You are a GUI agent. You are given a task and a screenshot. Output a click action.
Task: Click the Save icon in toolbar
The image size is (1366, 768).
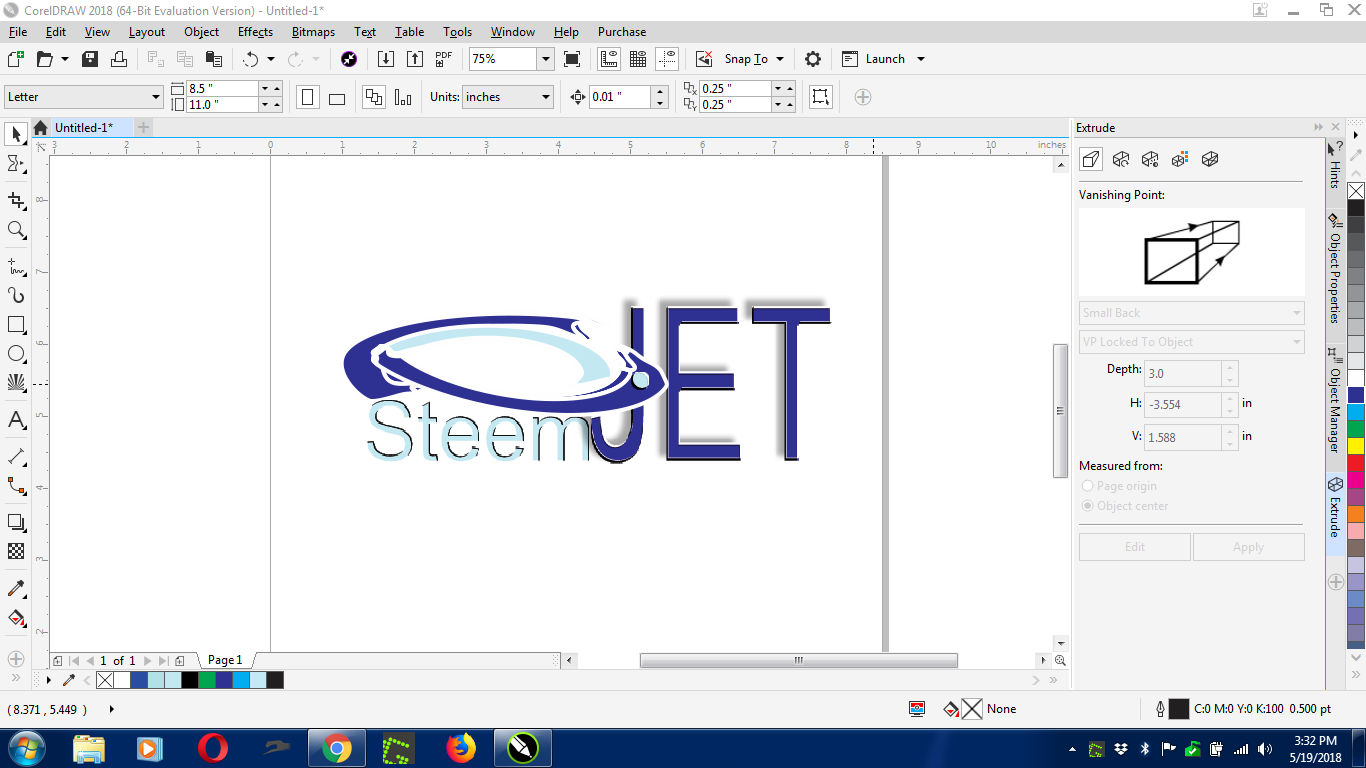click(x=90, y=59)
